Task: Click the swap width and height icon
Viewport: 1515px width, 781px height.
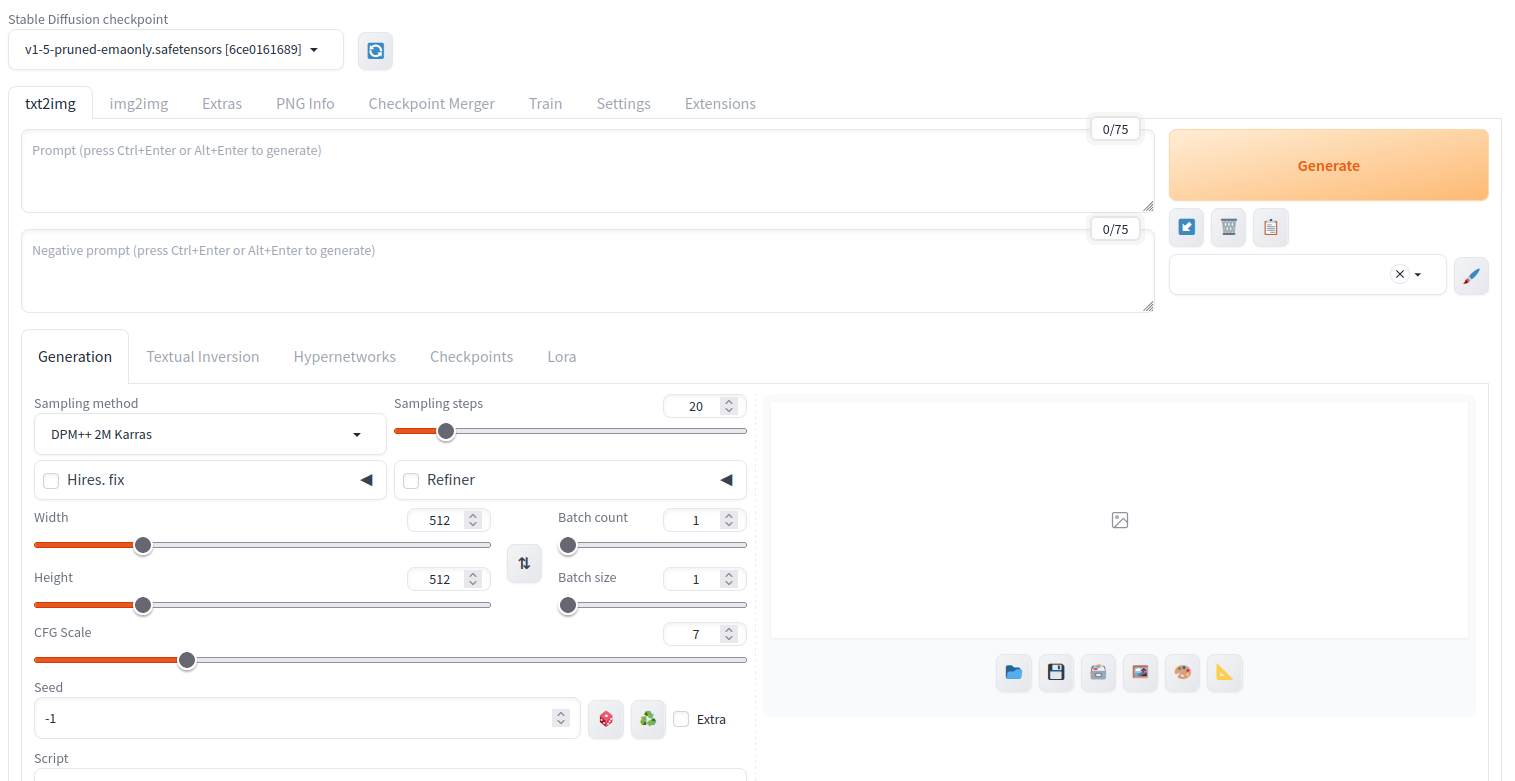Action: [524, 563]
